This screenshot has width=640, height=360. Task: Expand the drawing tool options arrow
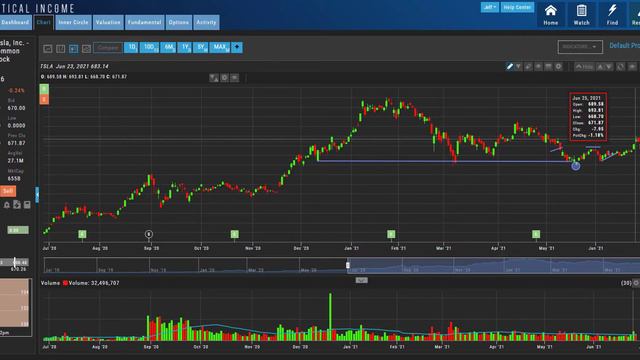pyautogui.click(x=518, y=67)
